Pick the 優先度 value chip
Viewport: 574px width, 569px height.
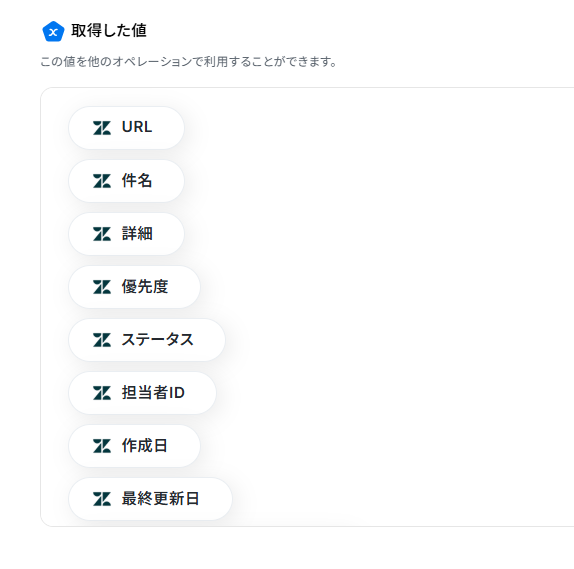pyautogui.click(x=134, y=287)
